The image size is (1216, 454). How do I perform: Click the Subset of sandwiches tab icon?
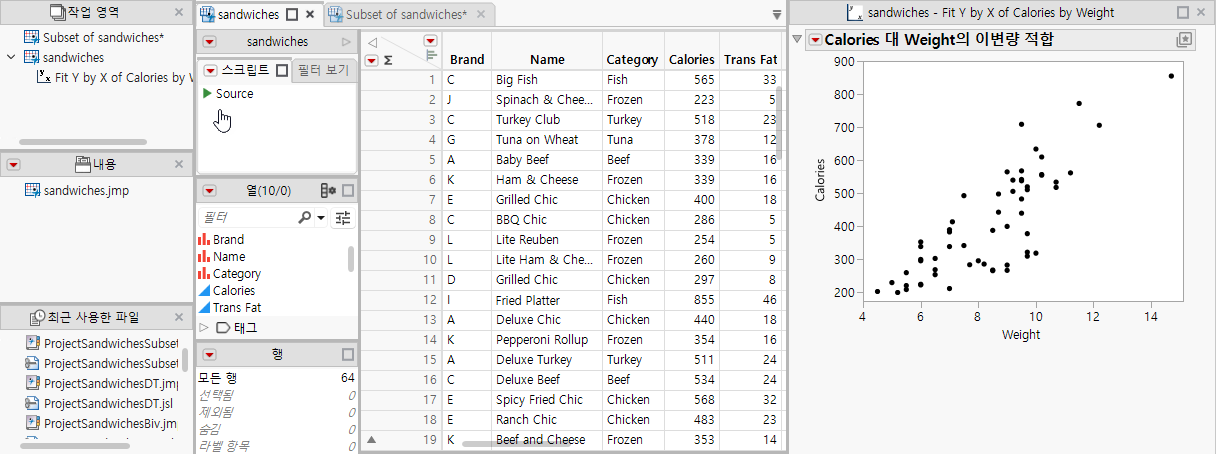coord(336,15)
